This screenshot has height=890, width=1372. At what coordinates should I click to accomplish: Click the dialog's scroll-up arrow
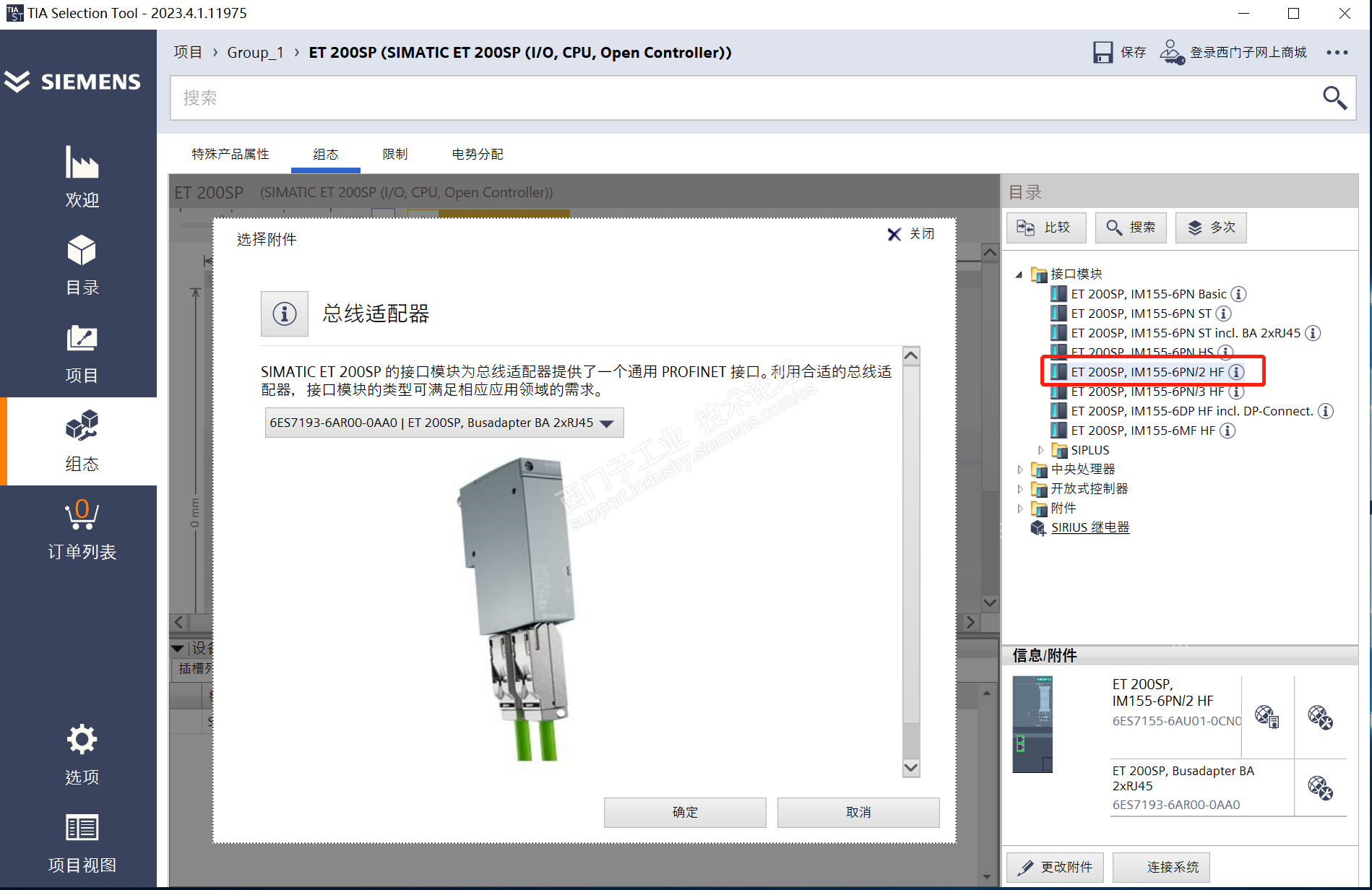[x=911, y=355]
